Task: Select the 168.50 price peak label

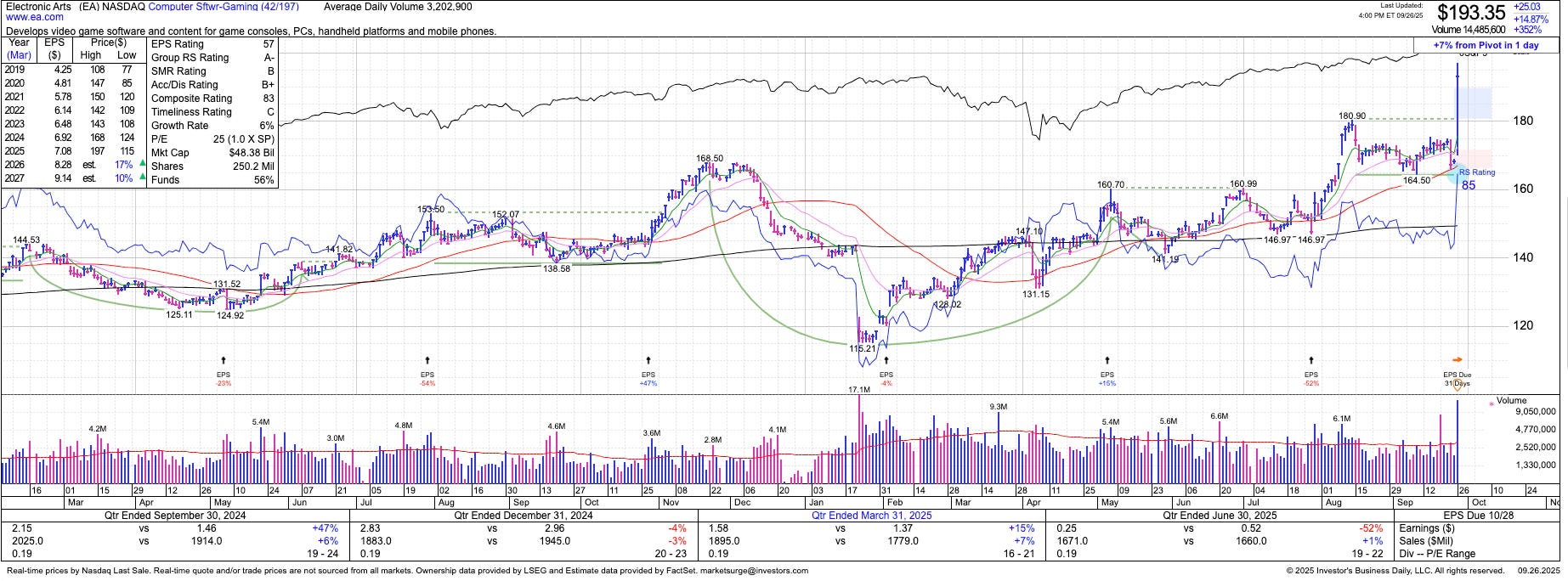Action: click(x=709, y=158)
